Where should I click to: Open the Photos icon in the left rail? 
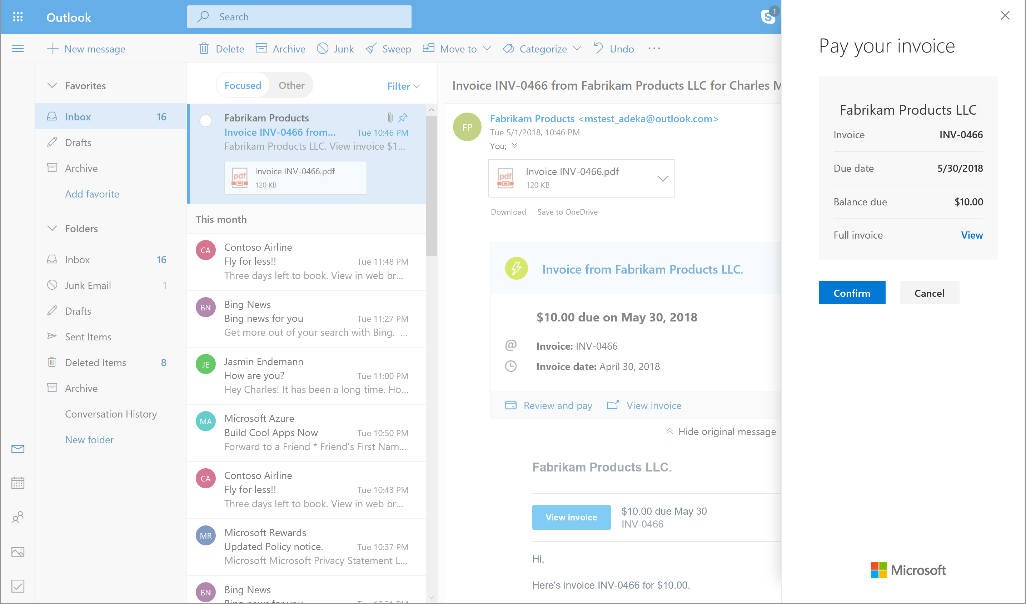[x=17, y=551]
